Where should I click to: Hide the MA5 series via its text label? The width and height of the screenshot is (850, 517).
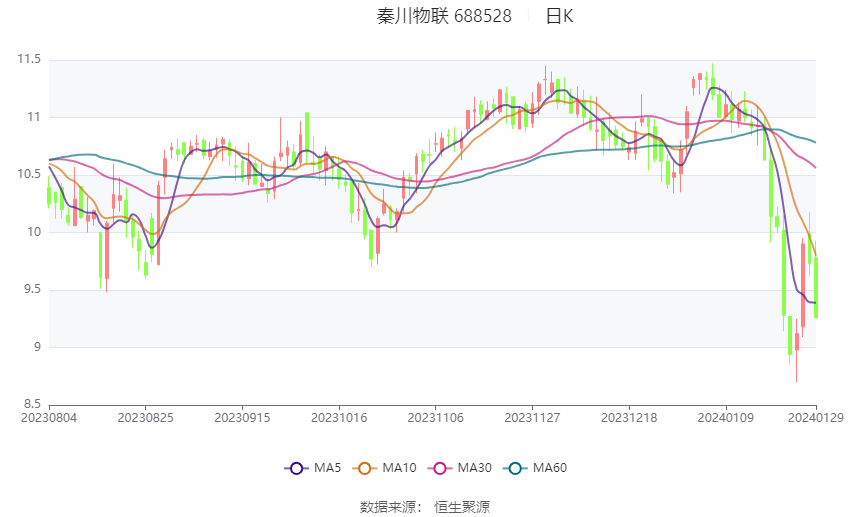click(328, 468)
